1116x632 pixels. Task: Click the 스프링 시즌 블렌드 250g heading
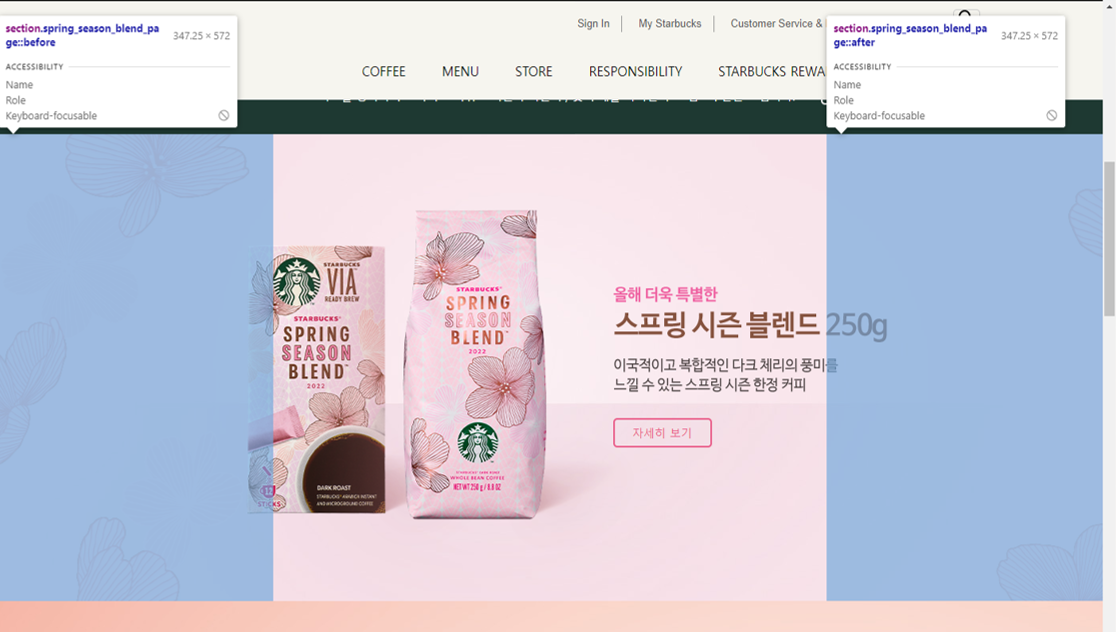click(x=750, y=325)
